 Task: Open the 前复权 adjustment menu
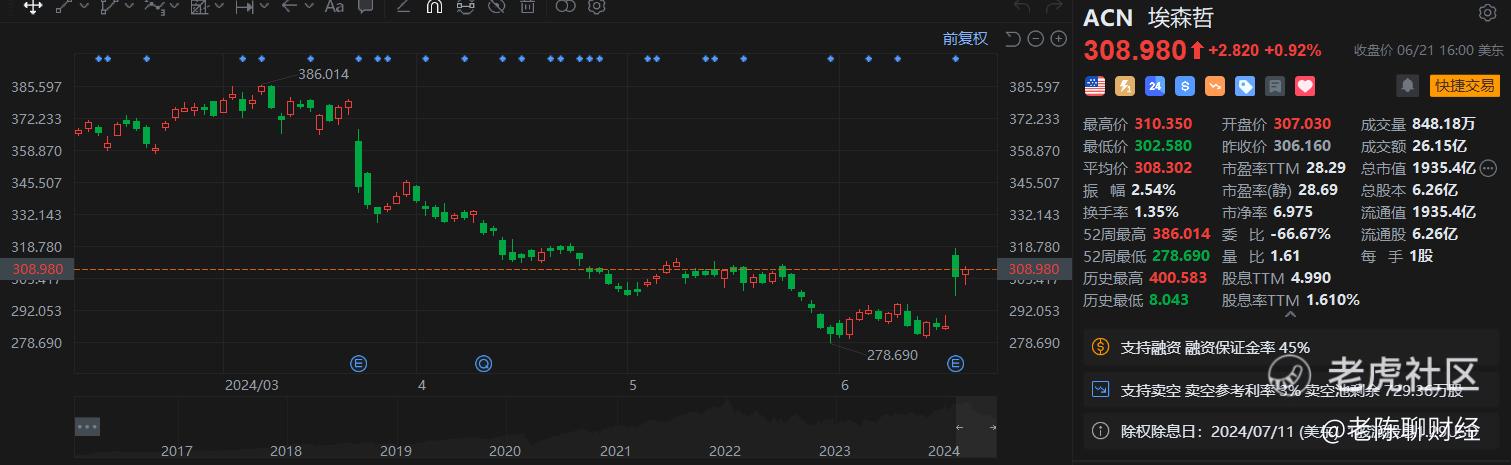pyautogui.click(x=965, y=39)
